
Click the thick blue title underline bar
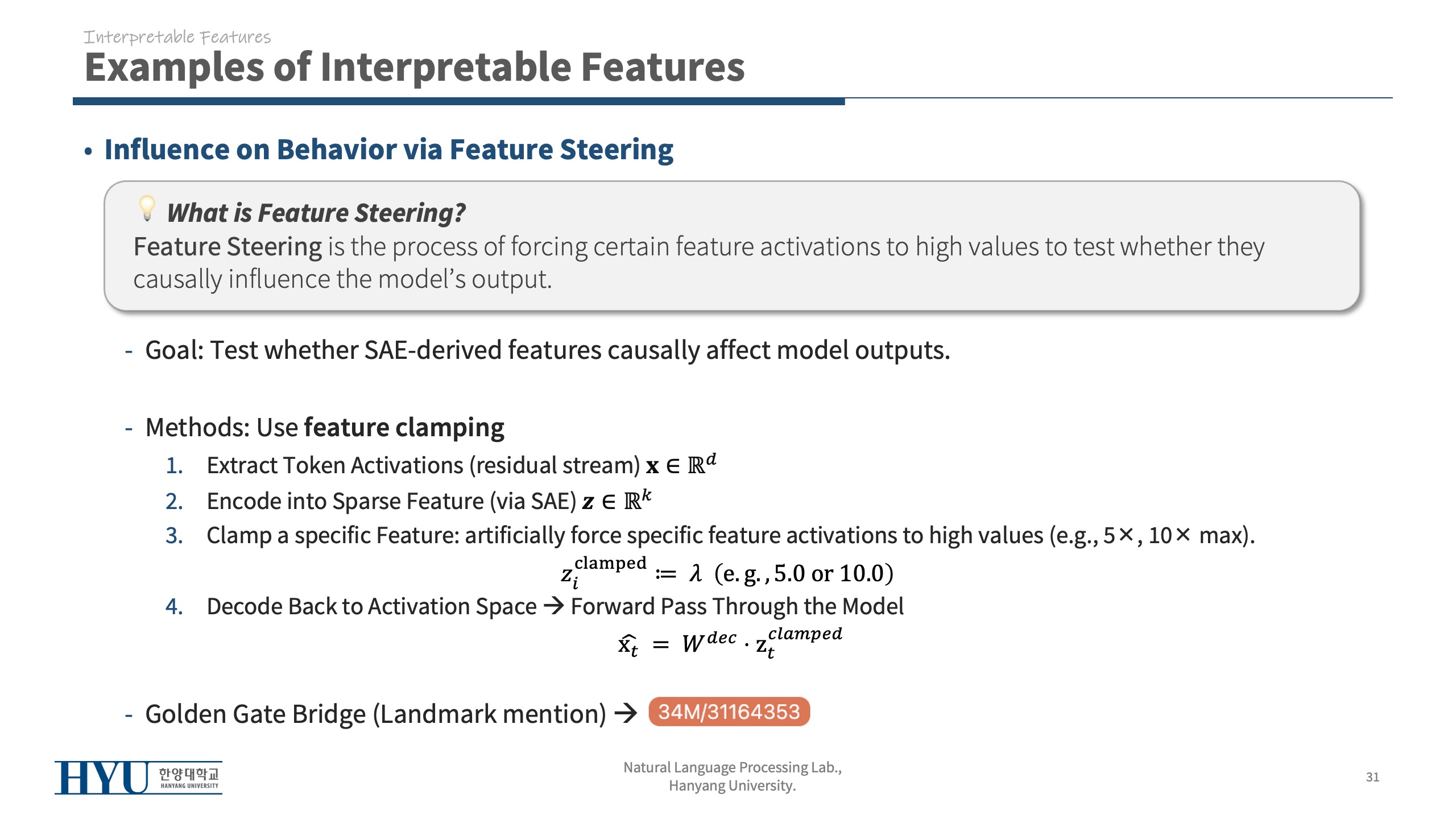[458, 102]
